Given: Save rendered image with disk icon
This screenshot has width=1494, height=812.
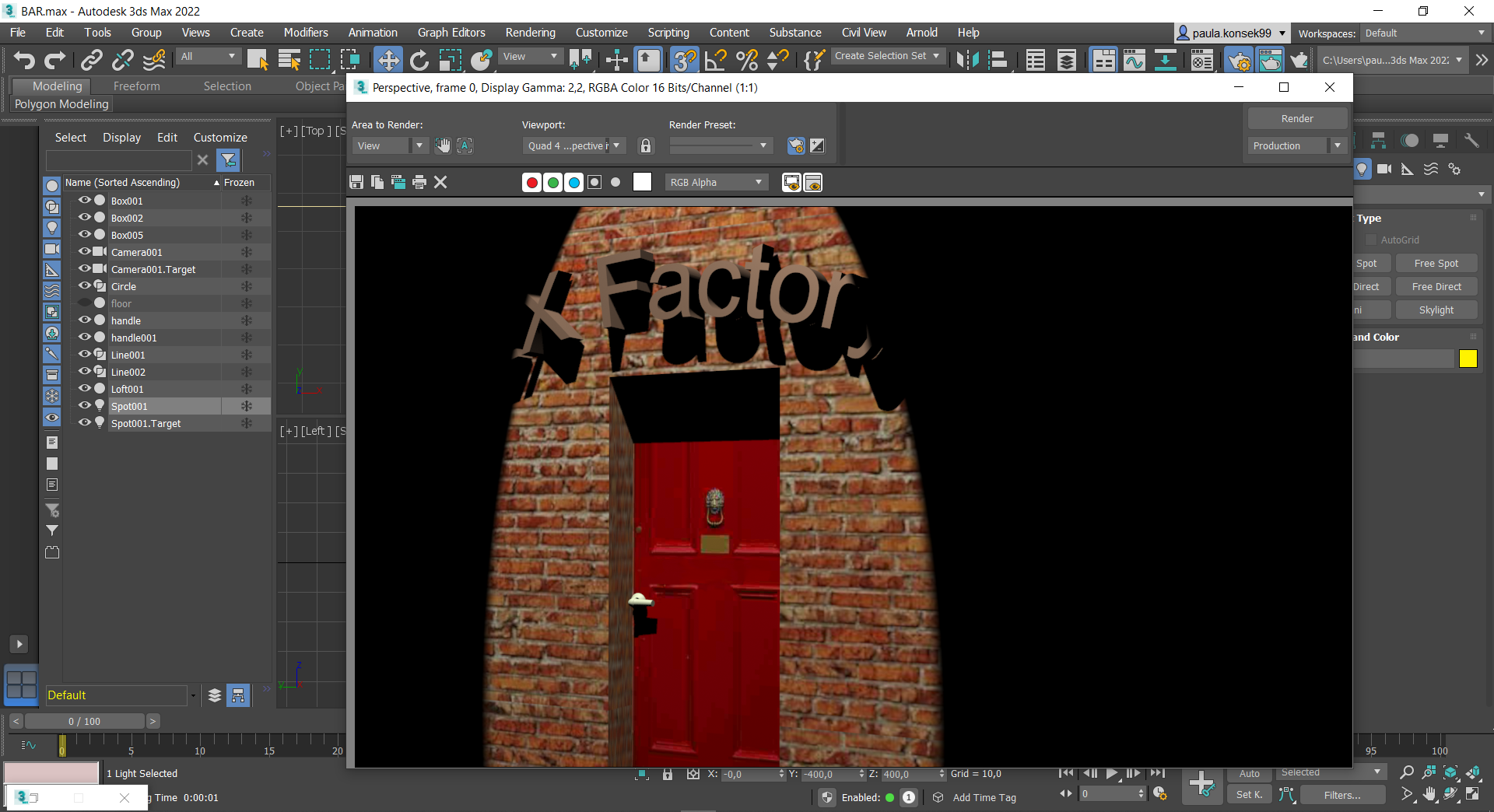Looking at the screenshot, I should point(356,182).
